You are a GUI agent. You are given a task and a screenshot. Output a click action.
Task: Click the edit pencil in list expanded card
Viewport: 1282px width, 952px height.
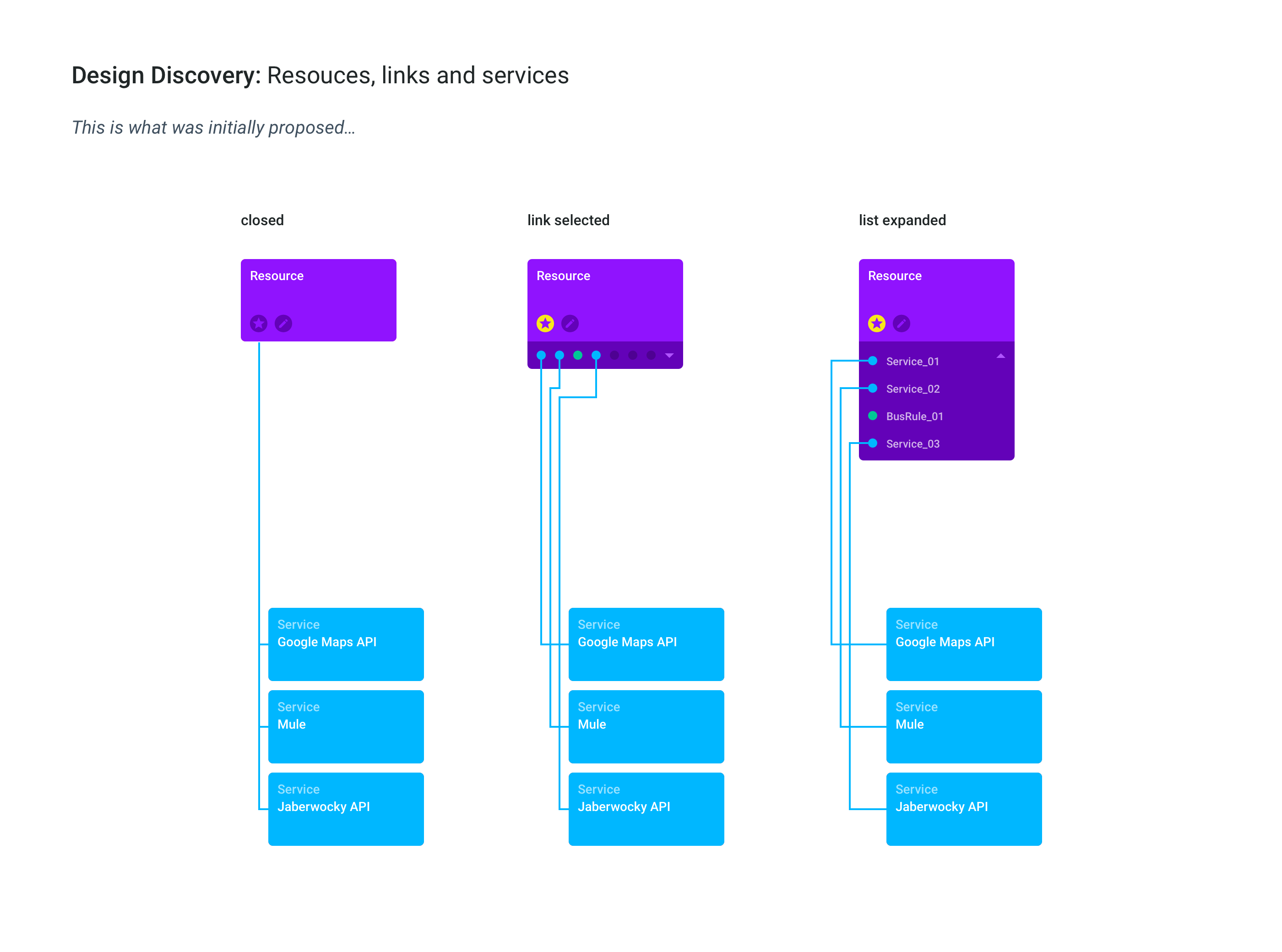(x=901, y=323)
